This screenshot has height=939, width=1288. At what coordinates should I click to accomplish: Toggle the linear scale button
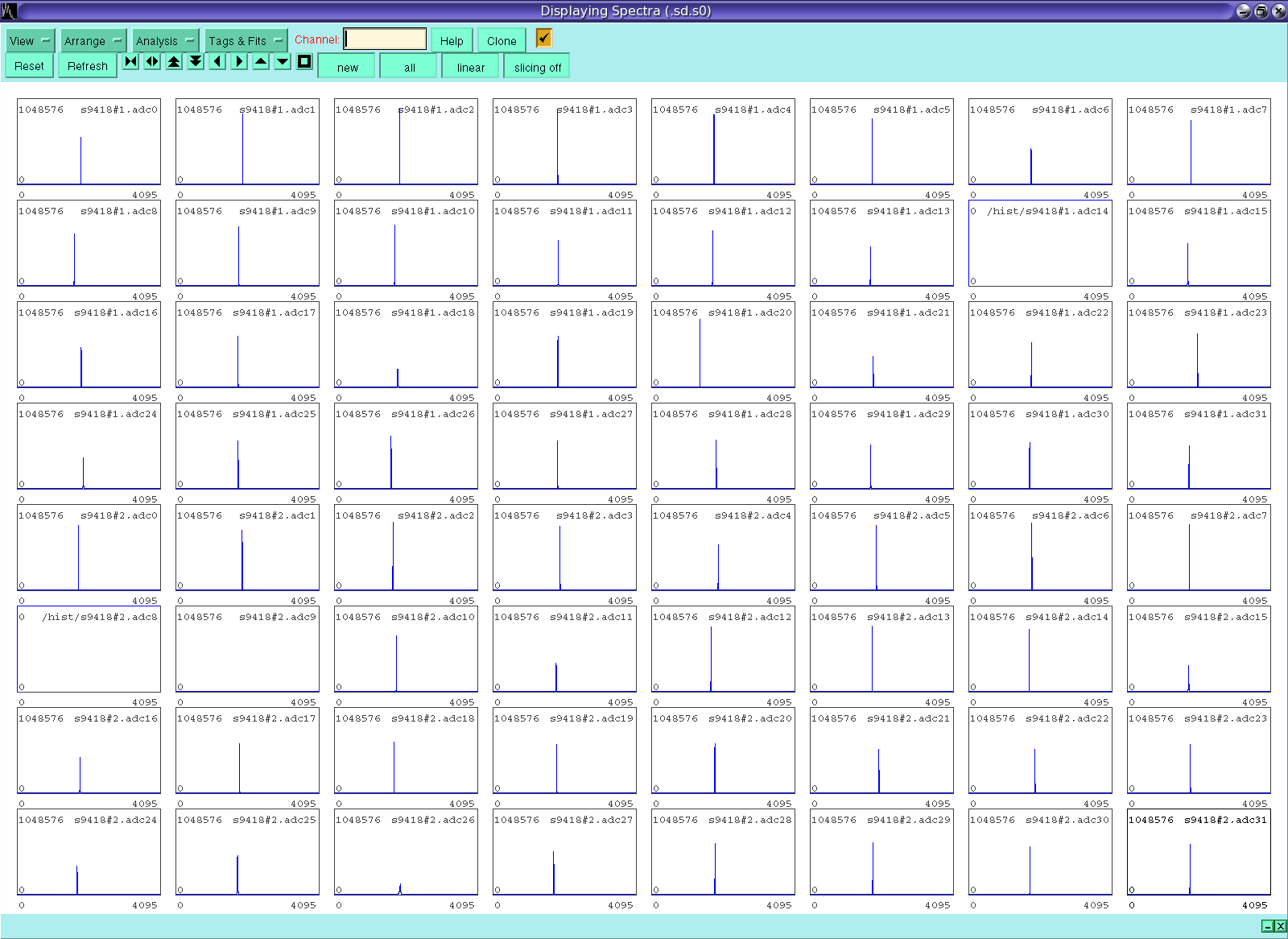pyautogui.click(x=471, y=67)
